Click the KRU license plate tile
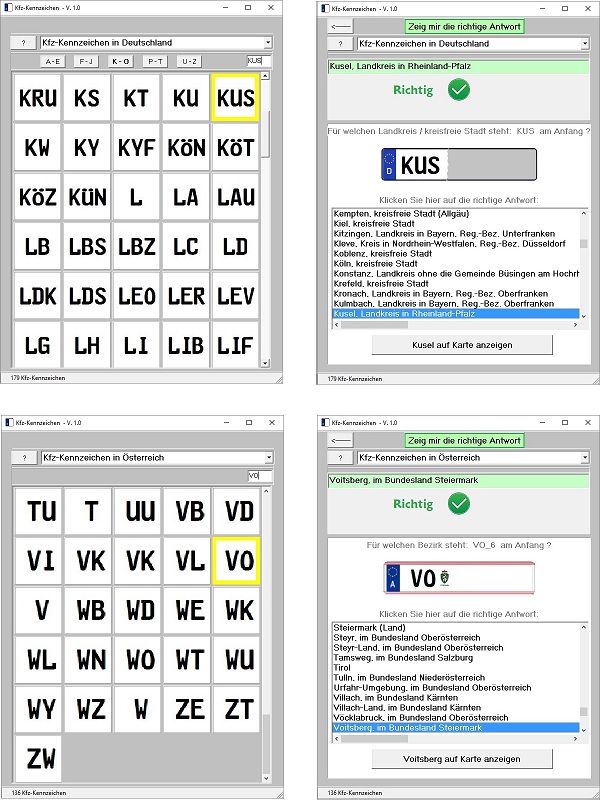This screenshot has width=600, height=800. pyautogui.click(x=37, y=98)
